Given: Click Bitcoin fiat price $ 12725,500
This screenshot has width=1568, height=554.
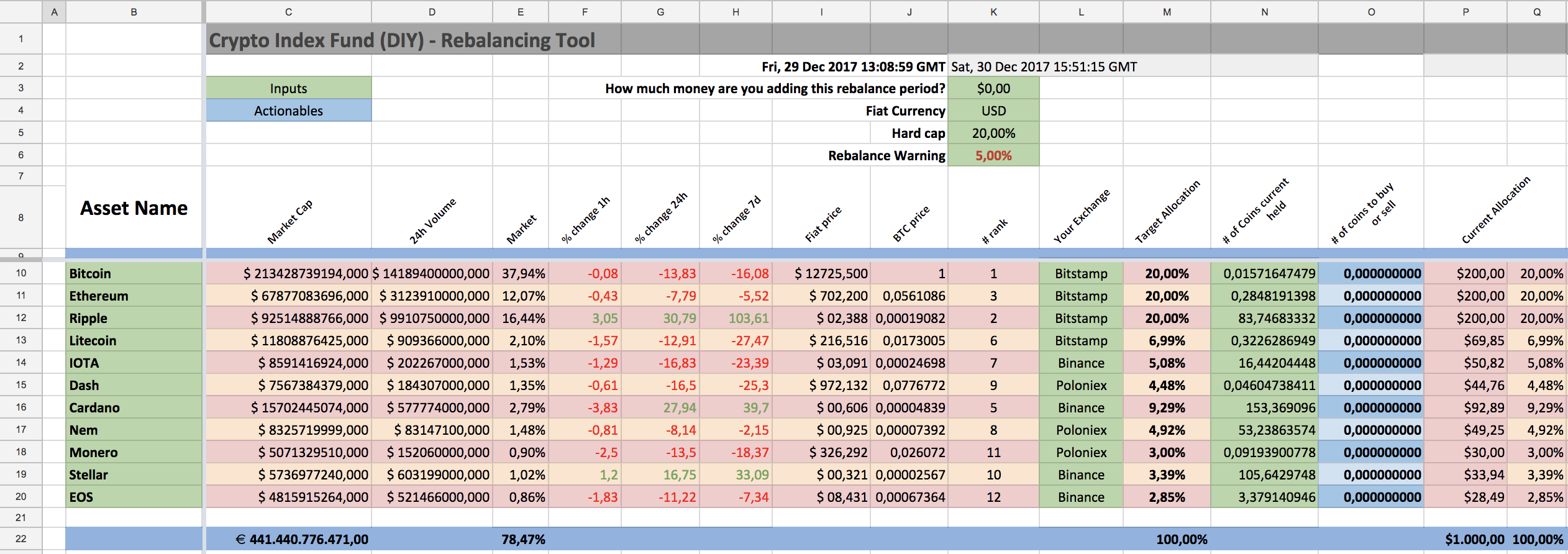Looking at the screenshot, I should [821, 273].
